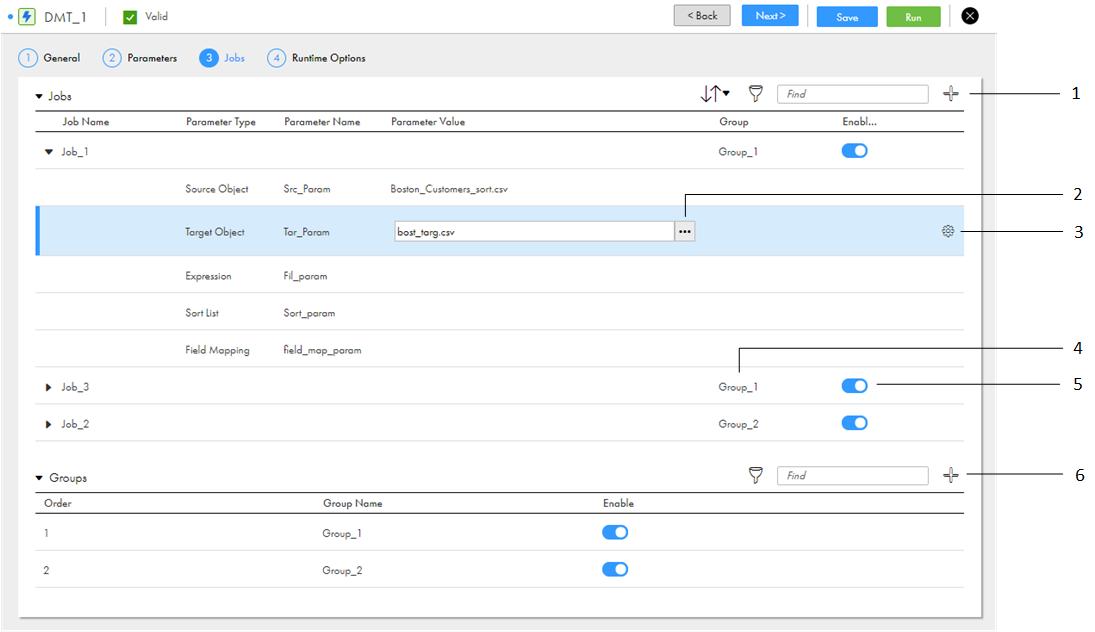
Task: Expand the Job_2 row
Action: [x=48, y=424]
